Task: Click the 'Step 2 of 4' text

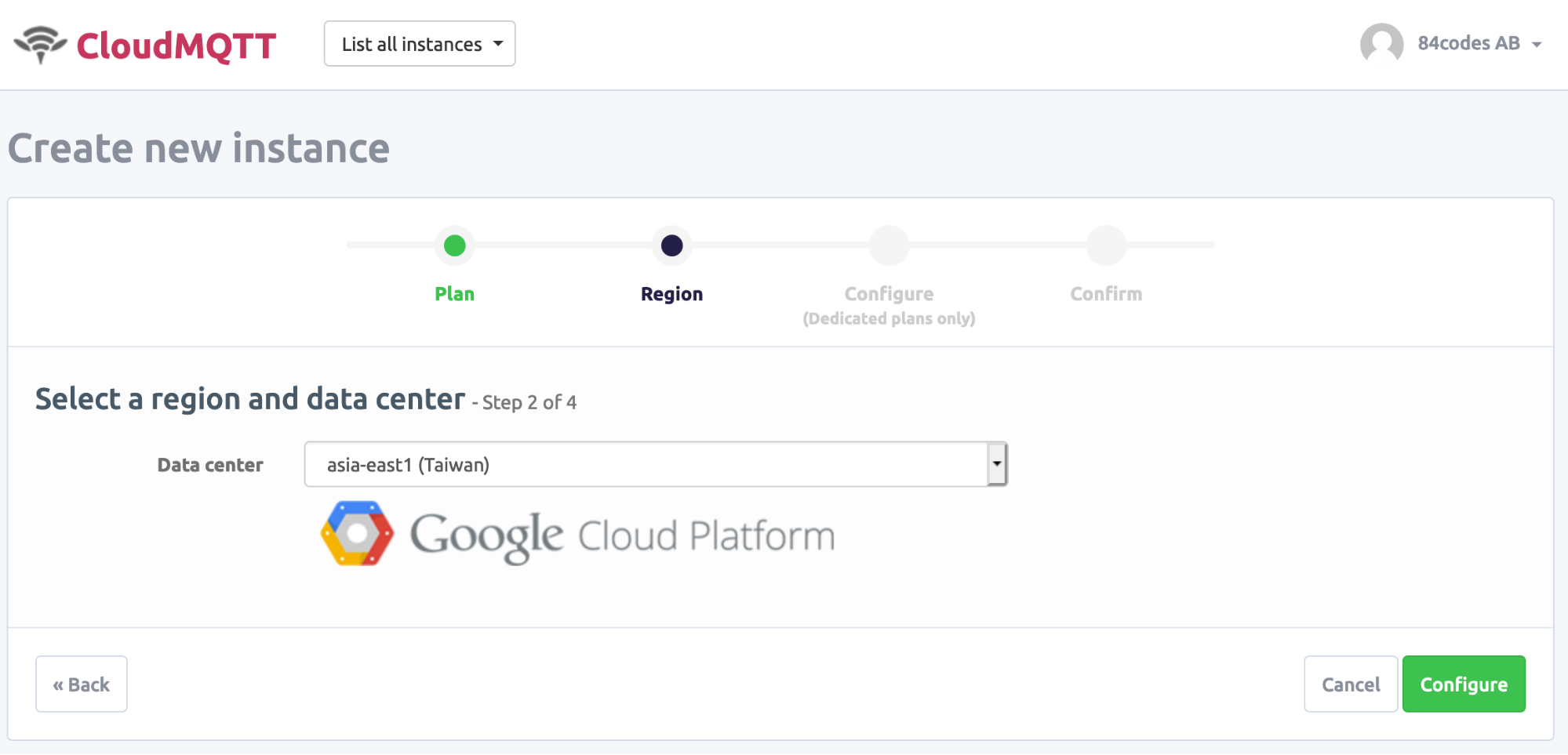Action: (529, 402)
